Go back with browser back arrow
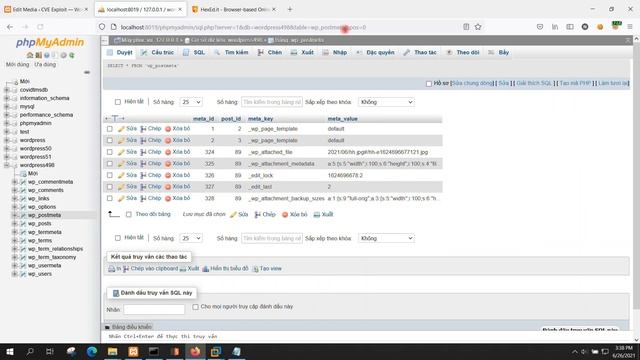The height and width of the screenshot is (360, 640). click(10, 27)
